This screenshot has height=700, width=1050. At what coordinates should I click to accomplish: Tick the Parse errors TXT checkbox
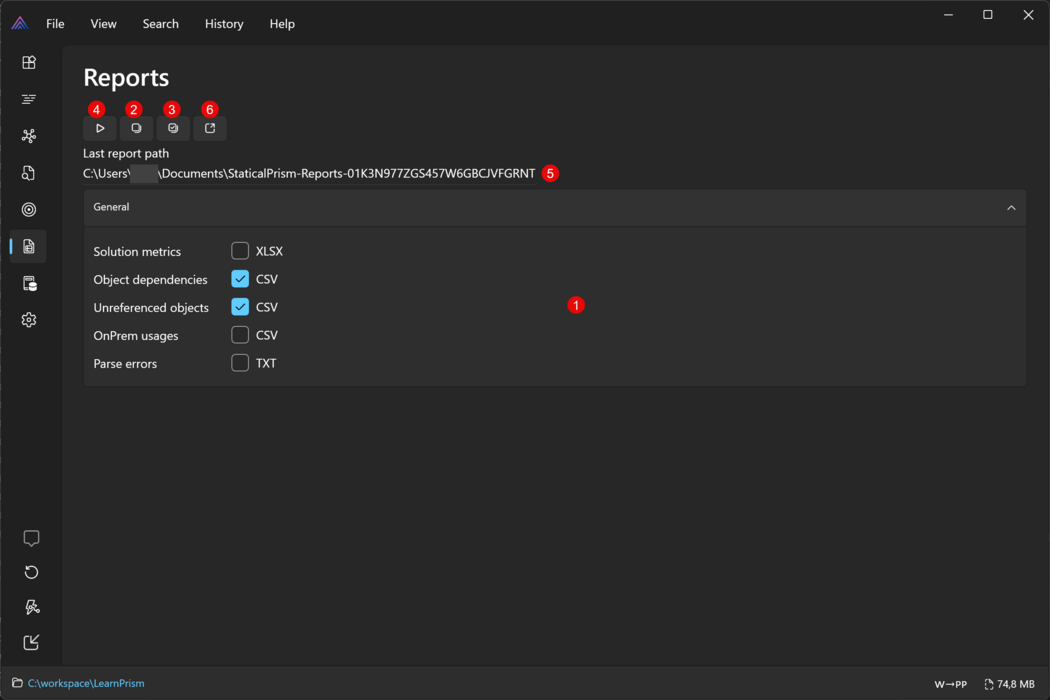point(240,363)
